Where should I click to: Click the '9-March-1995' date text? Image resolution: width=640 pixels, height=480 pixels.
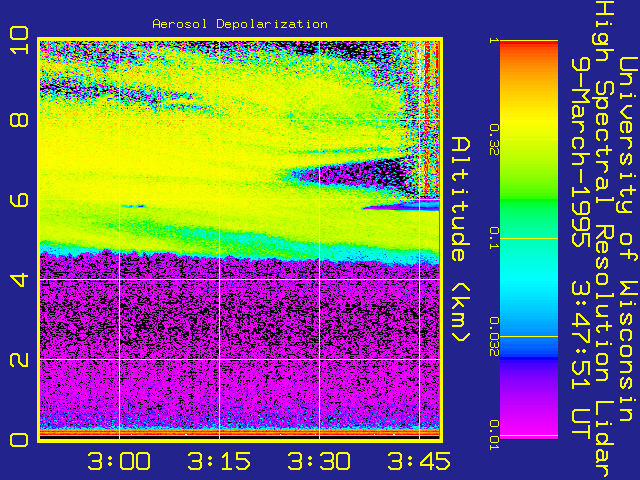[x=581, y=152]
